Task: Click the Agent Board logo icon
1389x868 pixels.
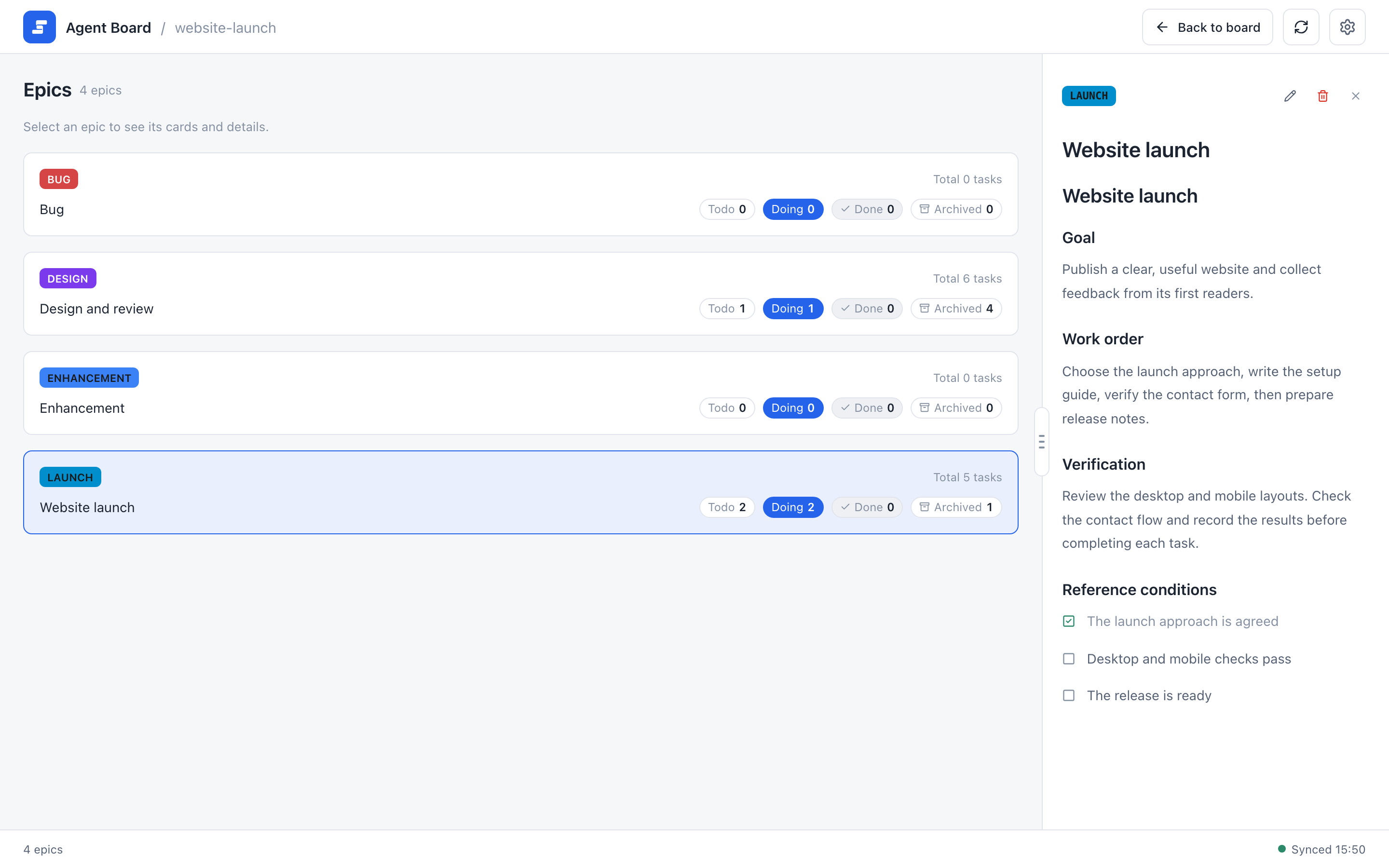Action: click(39, 27)
